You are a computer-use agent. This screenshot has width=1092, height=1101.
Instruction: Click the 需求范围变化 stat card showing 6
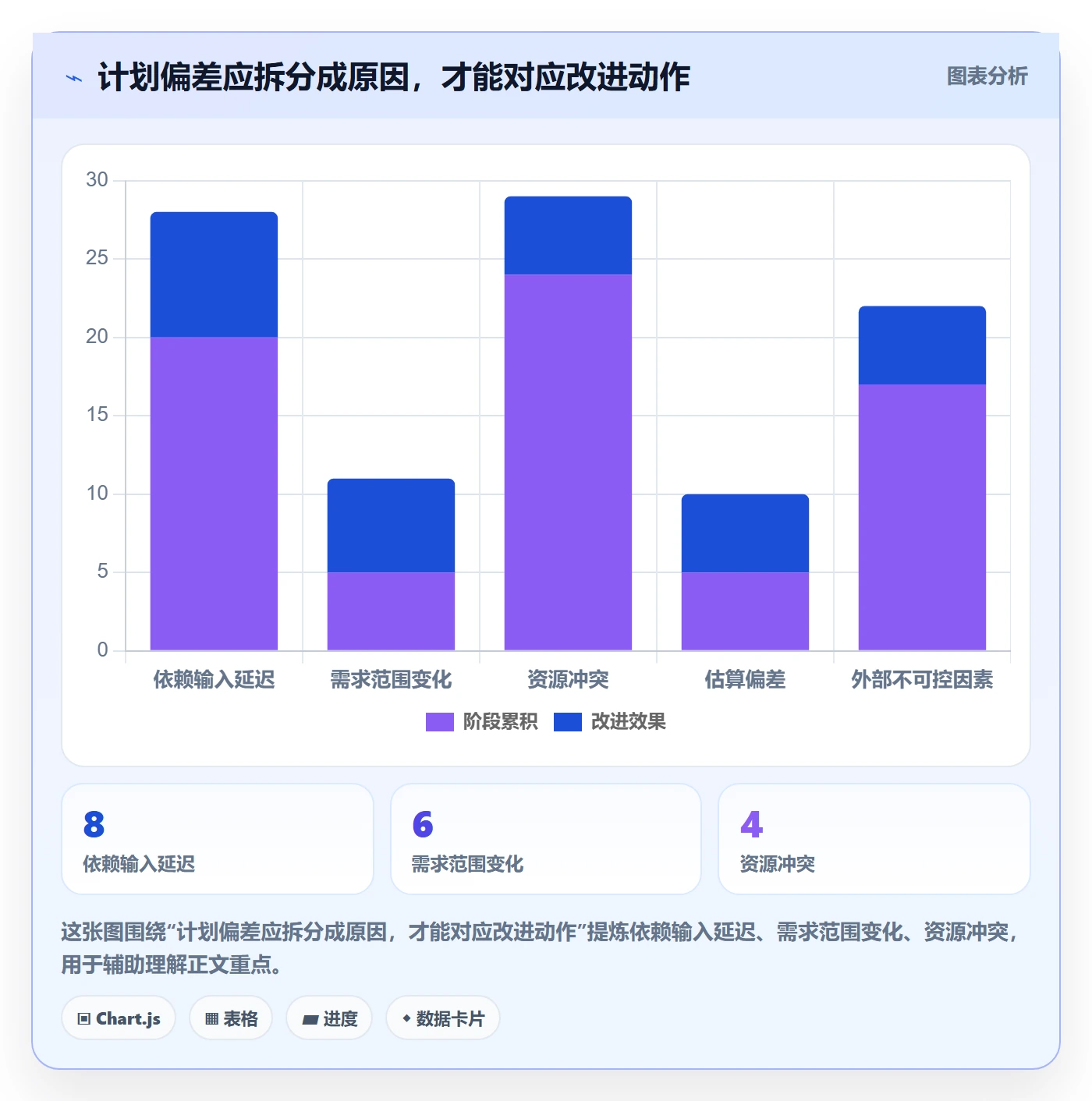546,839
